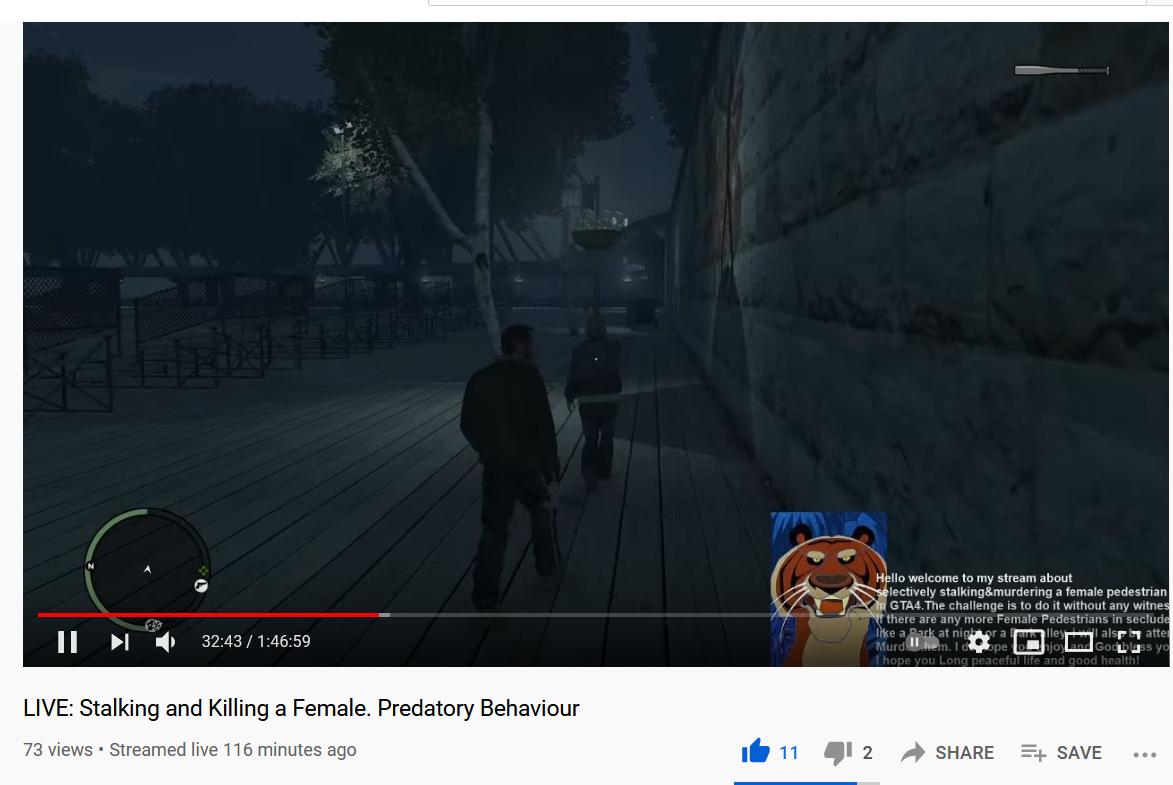Click the SAVE to playlist button
This screenshot has width=1173, height=785.
[x=1061, y=753]
